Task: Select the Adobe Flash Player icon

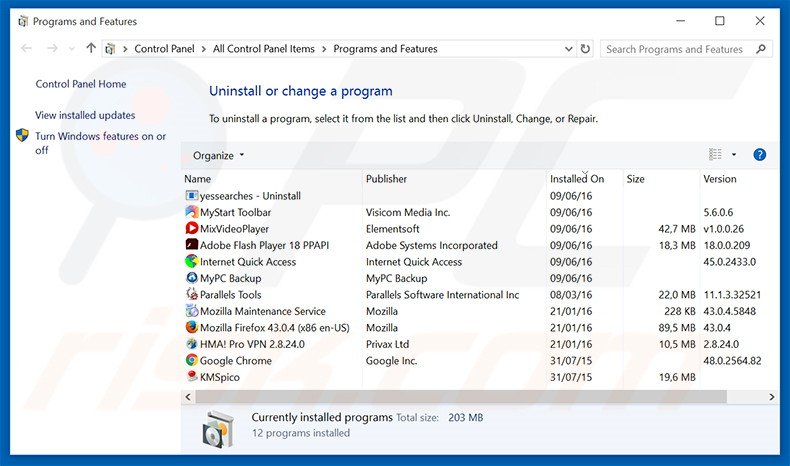Action: tap(192, 245)
